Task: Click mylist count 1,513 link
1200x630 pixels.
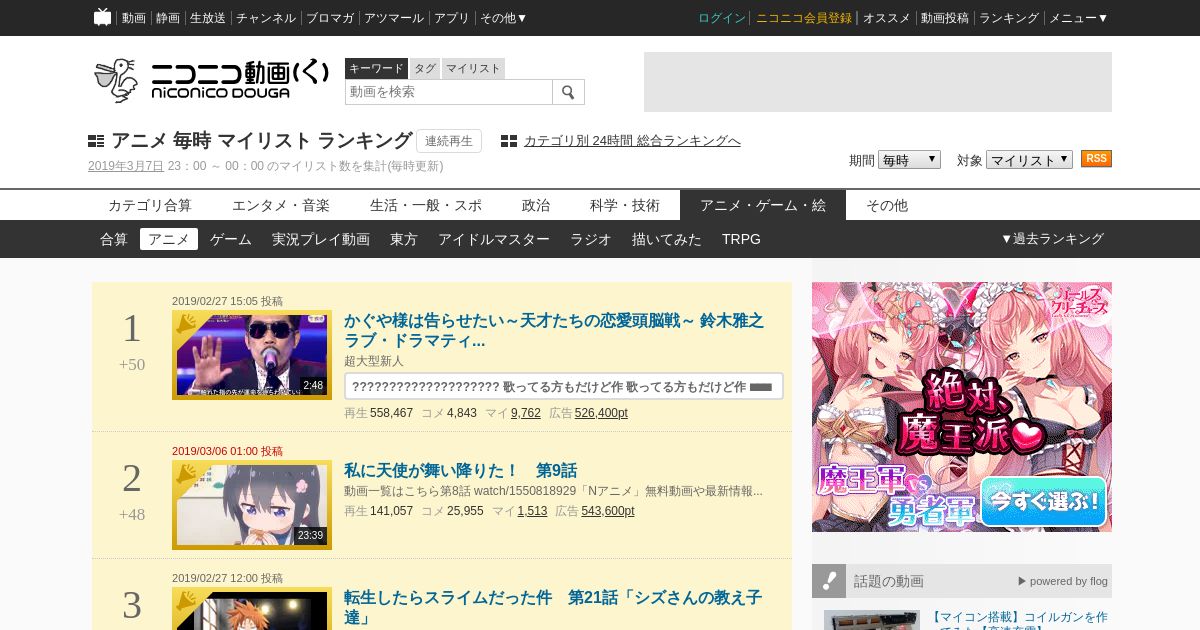Action: [532, 511]
